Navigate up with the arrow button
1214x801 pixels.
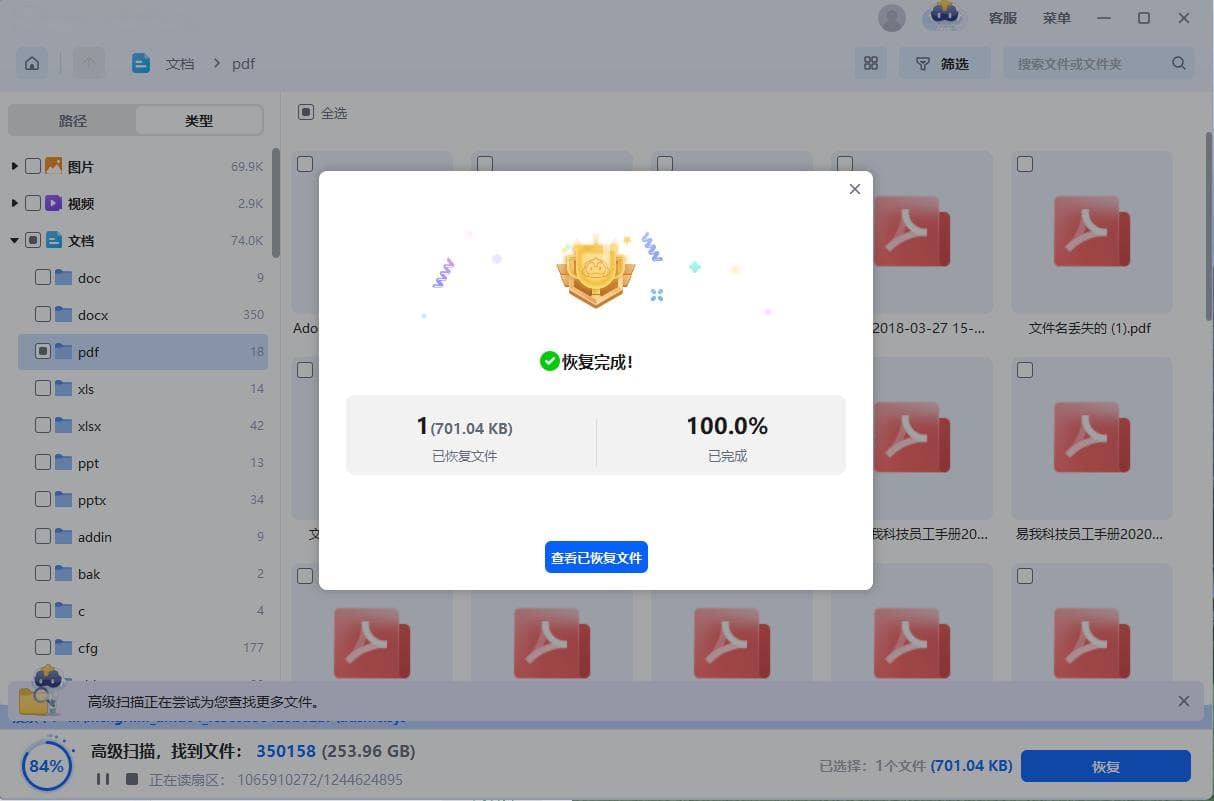coord(89,63)
